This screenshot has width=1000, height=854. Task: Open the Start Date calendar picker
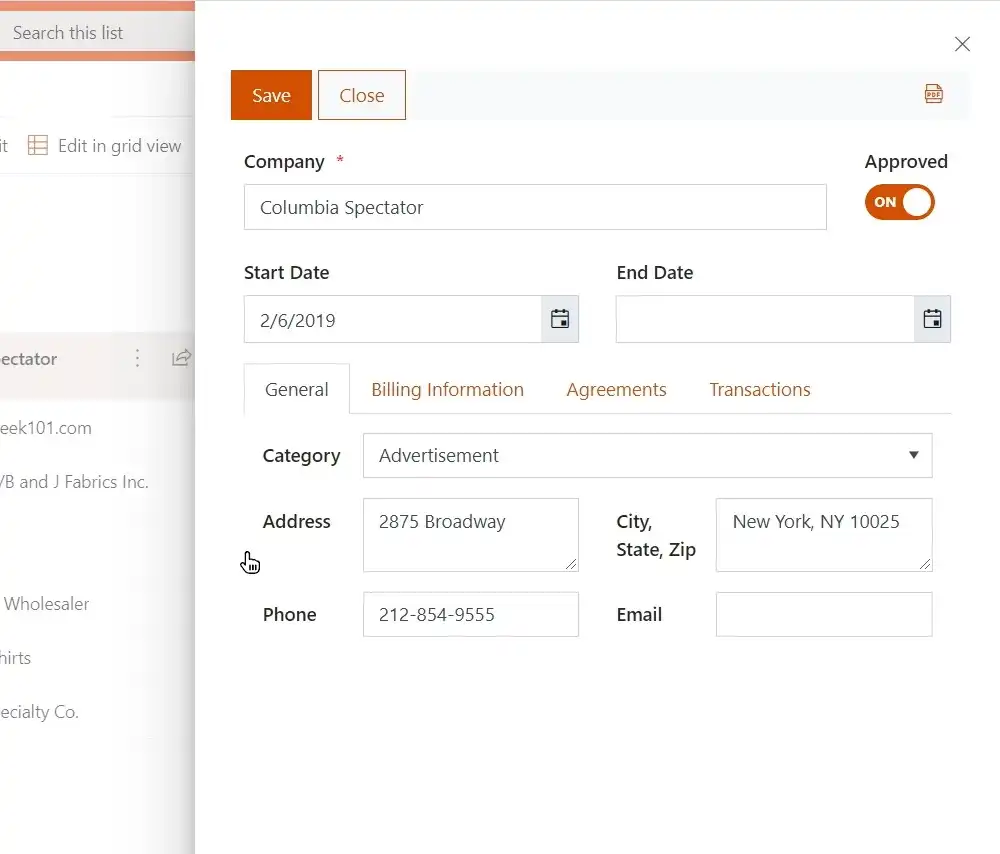(560, 319)
